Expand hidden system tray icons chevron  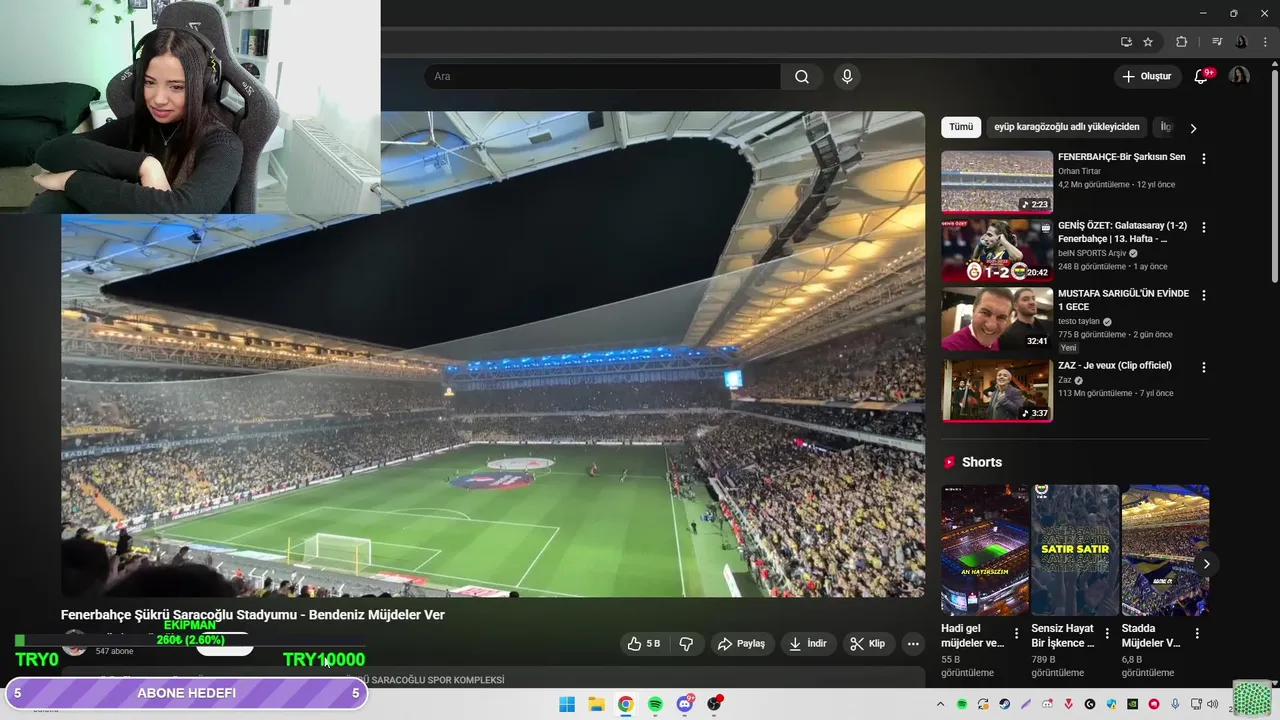click(x=940, y=704)
